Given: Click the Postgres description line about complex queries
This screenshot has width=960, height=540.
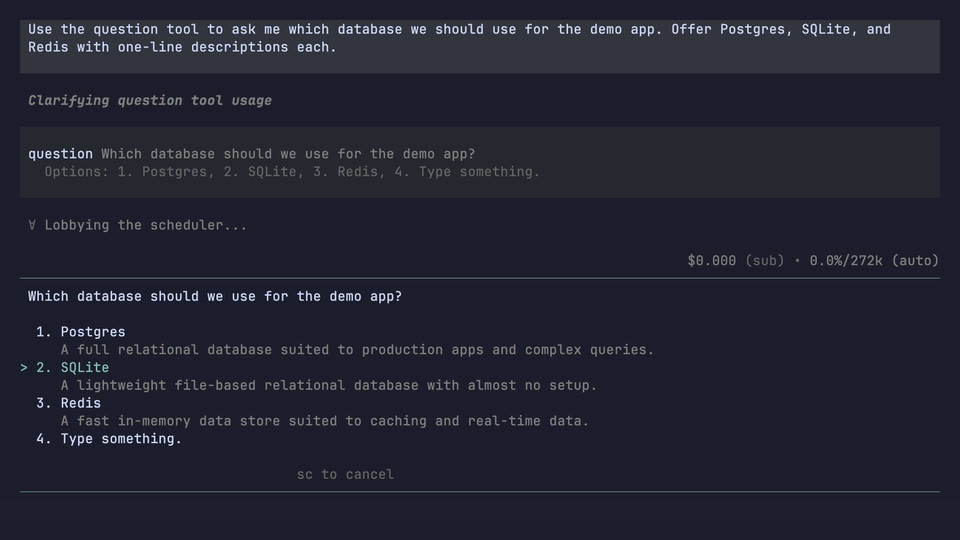Looking at the screenshot, I should point(357,350).
